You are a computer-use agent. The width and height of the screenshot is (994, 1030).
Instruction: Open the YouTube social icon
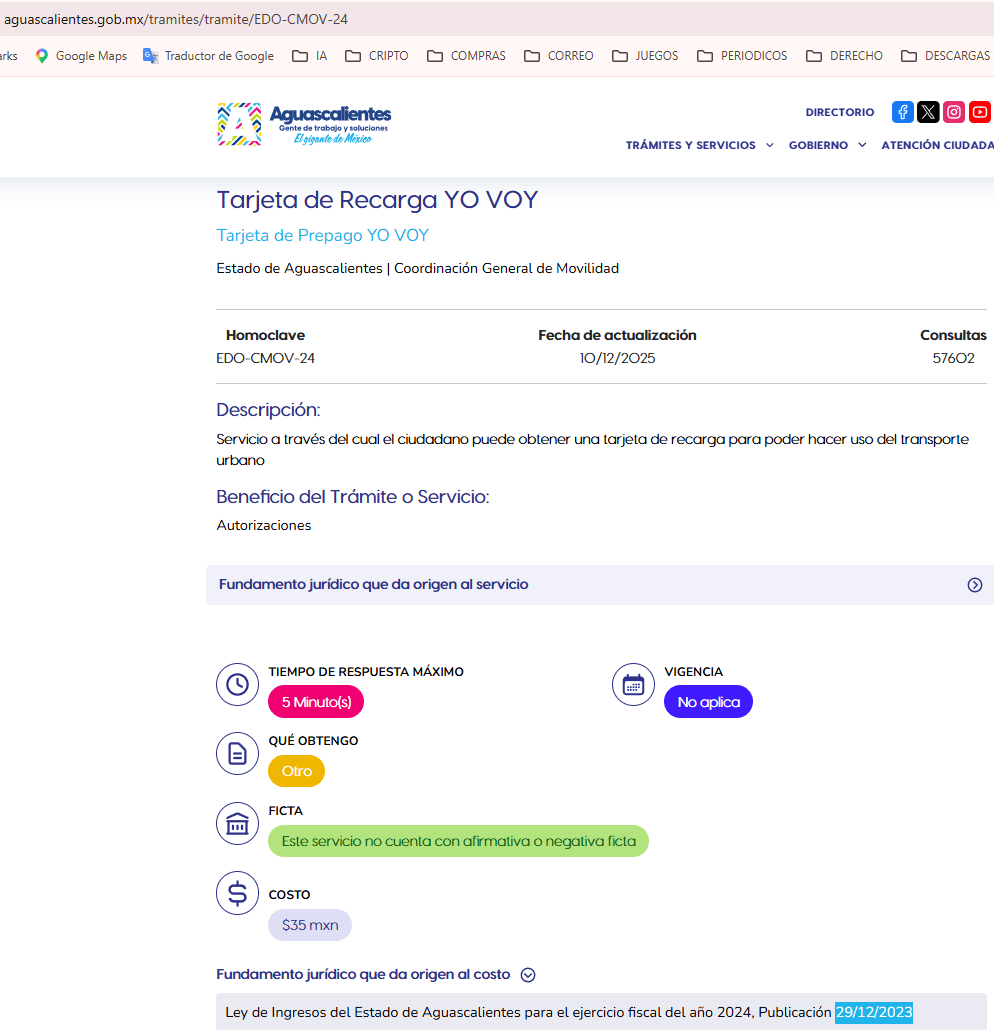[980, 112]
